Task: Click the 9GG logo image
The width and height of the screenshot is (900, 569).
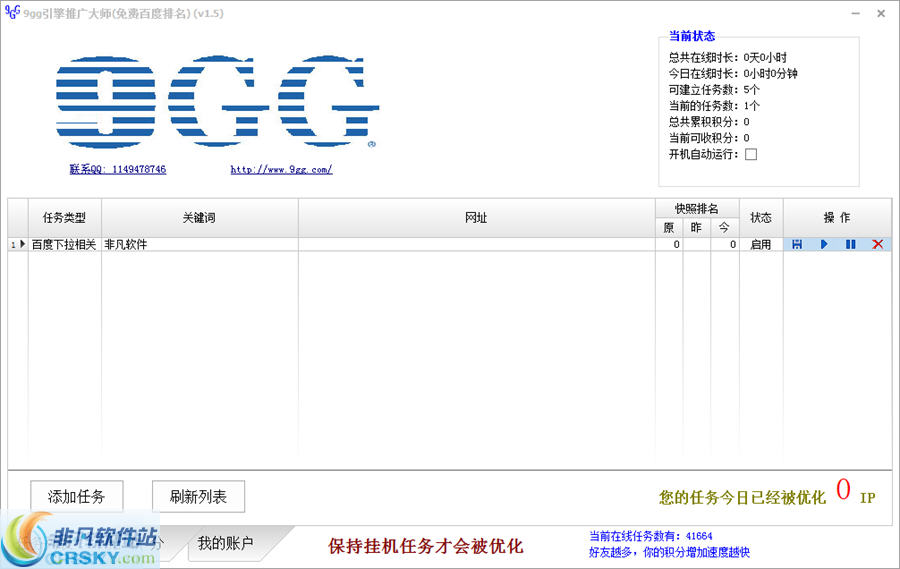Action: tap(217, 102)
